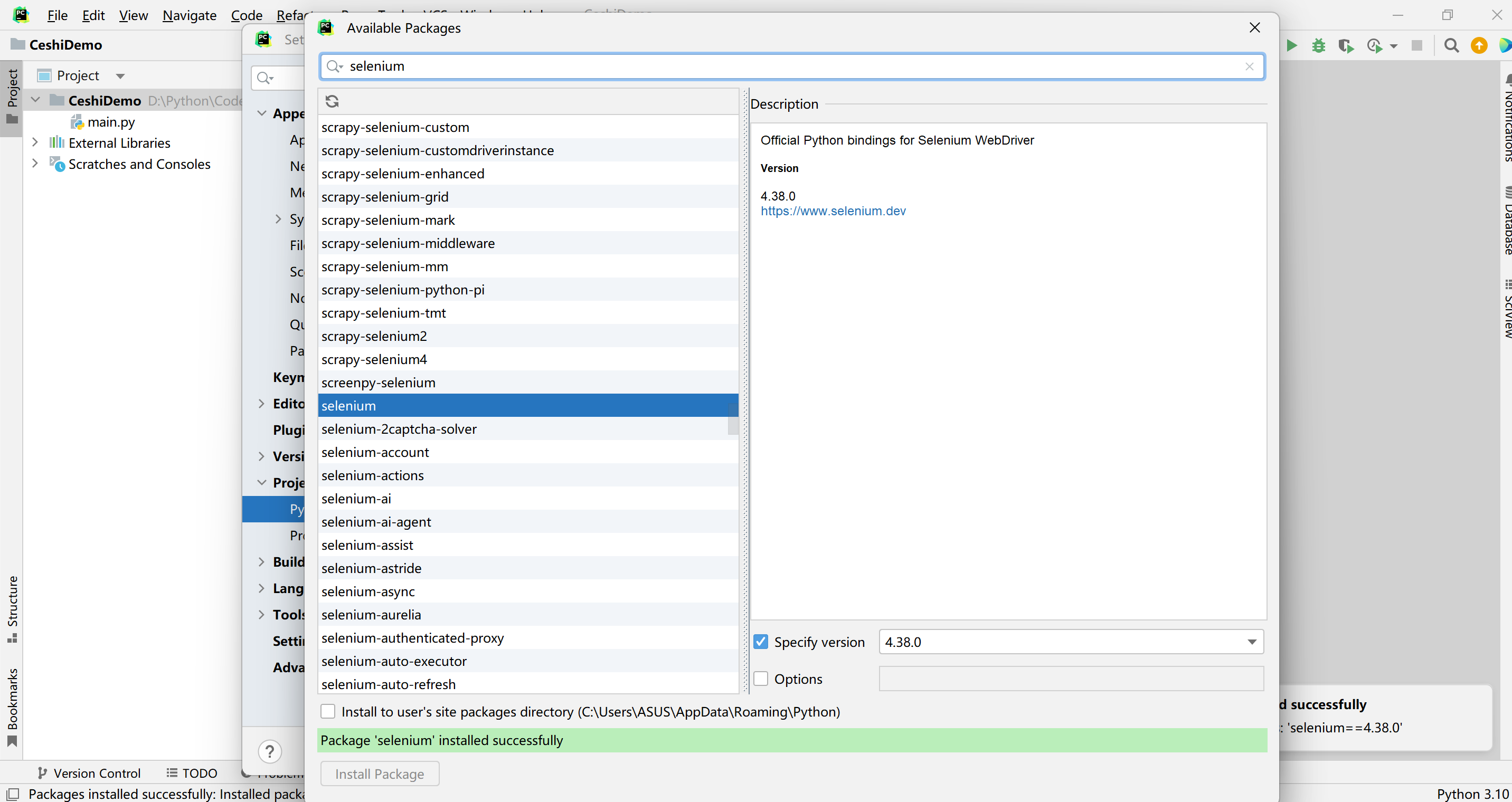Select selenium-authenticated-proxy package
This screenshot has height=802, width=1512.
pyautogui.click(x=528, y=638)
